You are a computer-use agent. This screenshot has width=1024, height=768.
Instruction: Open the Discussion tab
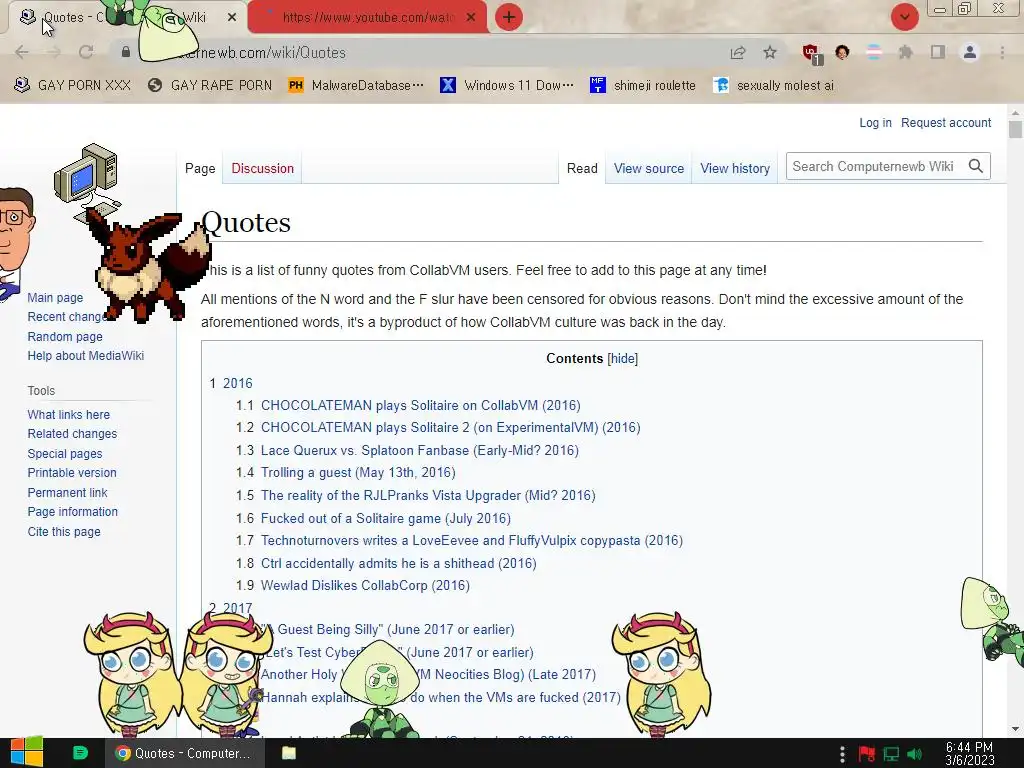point(263,168)
